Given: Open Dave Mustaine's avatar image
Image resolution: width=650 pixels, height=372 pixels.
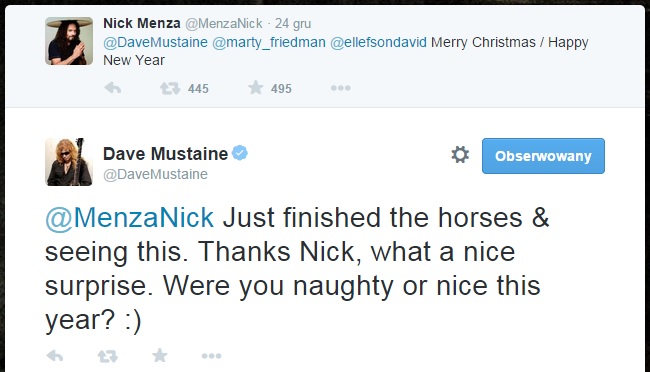Looking at the screenshot, I should point(69,162).
